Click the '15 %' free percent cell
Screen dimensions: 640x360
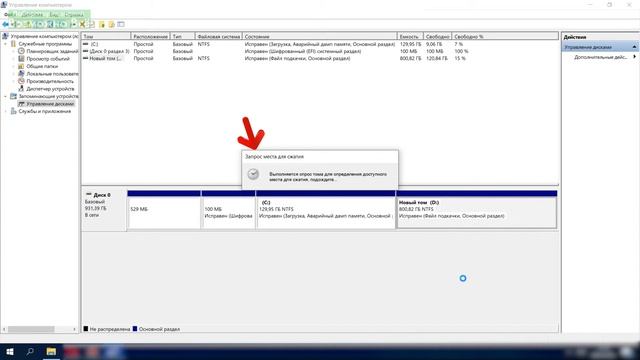click(x=460, y=58)
